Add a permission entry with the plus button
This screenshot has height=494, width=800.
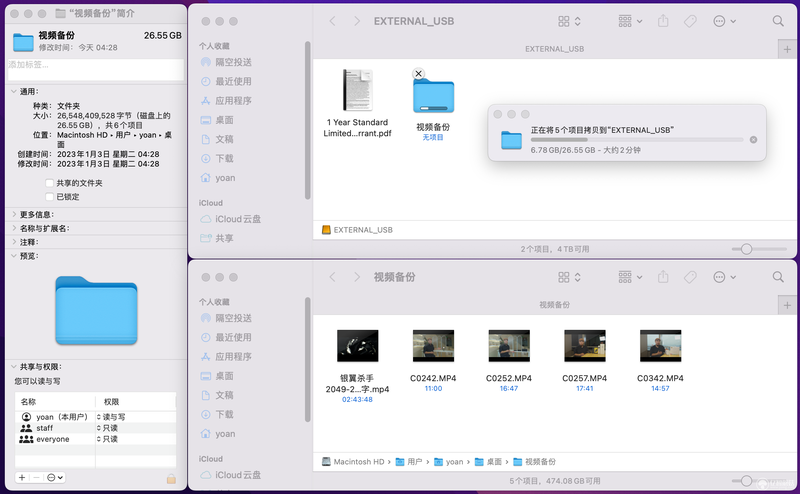[22, 477]
